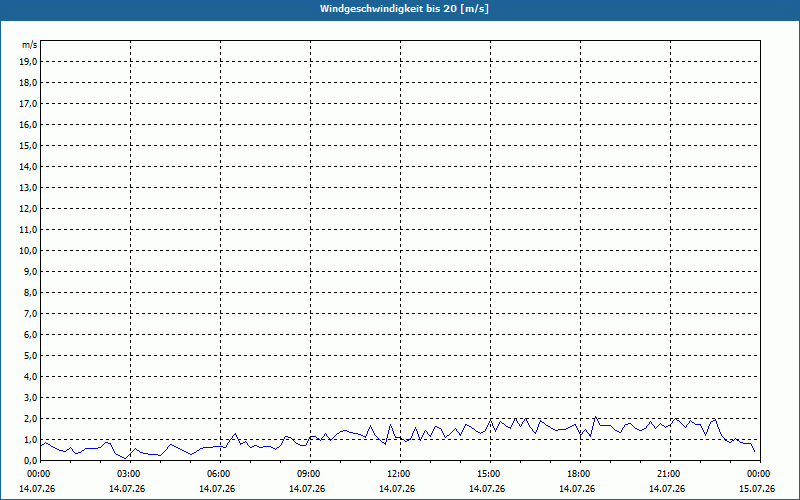The height and width of the screenshot is (500, 800).
Task: Click the "06:00" time label
Action: point(221,474)
